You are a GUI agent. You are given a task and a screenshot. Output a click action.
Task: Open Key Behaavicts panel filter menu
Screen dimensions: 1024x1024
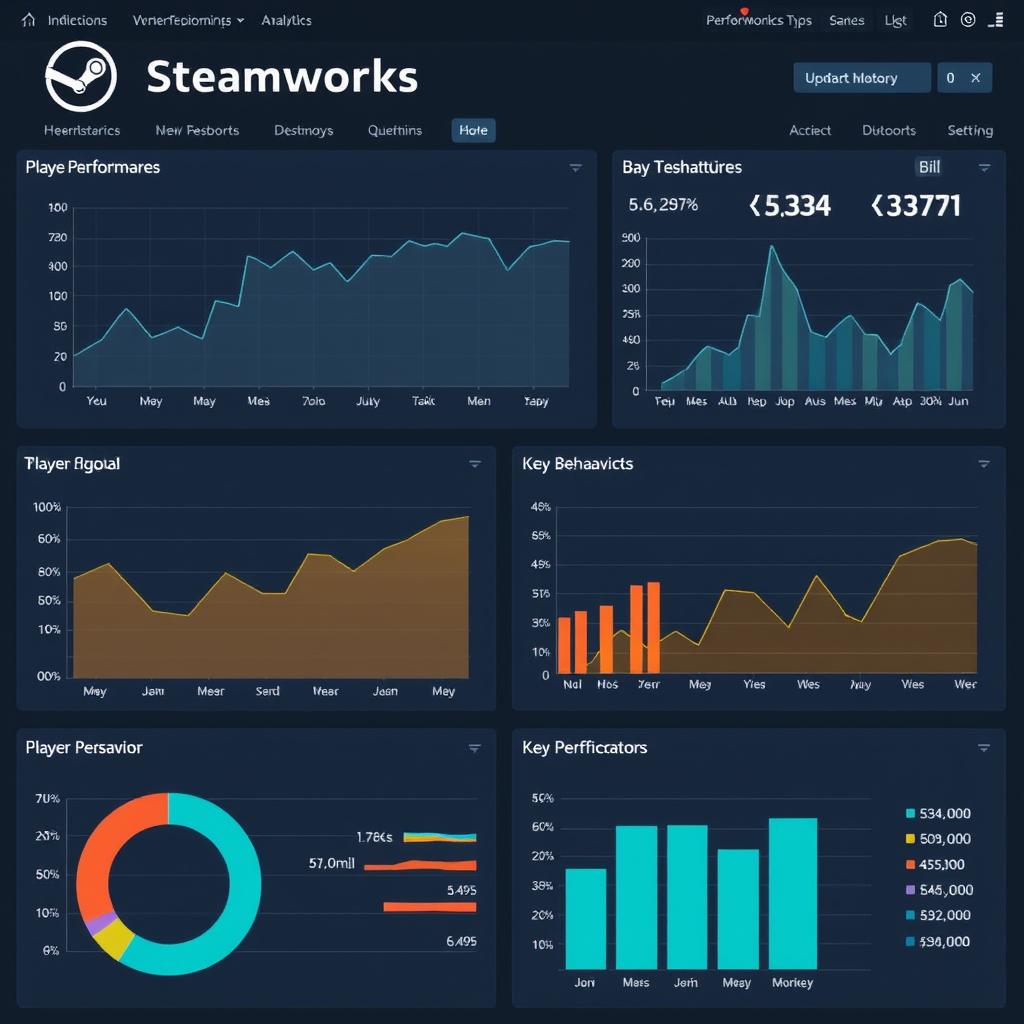(x=984, y=464)
